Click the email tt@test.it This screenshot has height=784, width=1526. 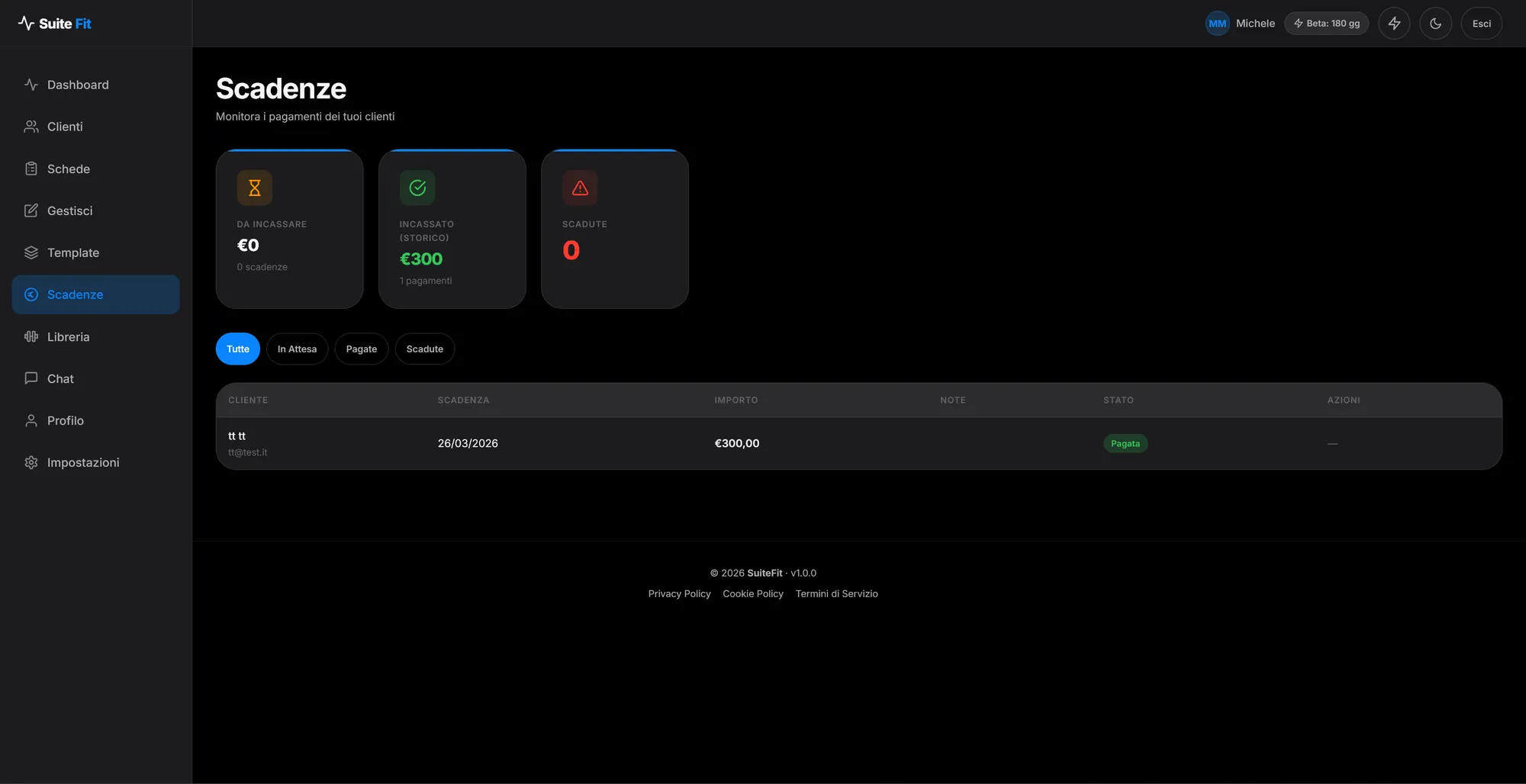click(248, 452)
